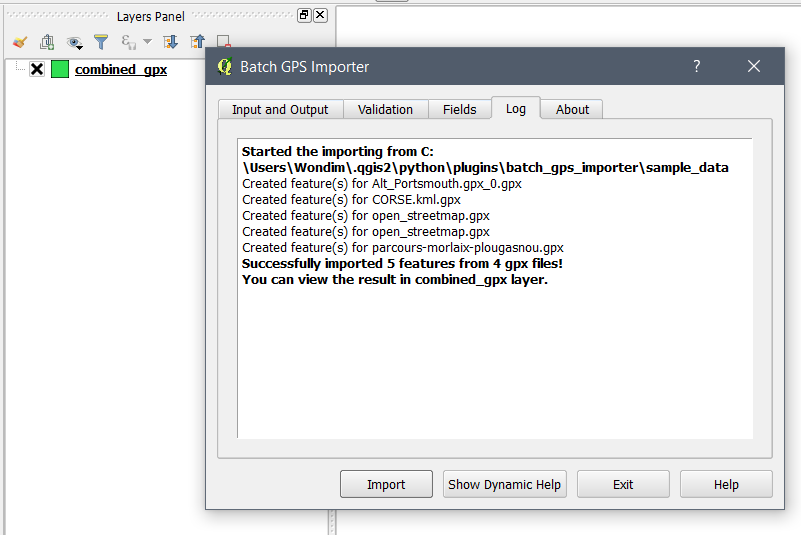Switch to the Input and Output tab
The width and height of the screenshot is (801, 535).
[x=280, y=109]
